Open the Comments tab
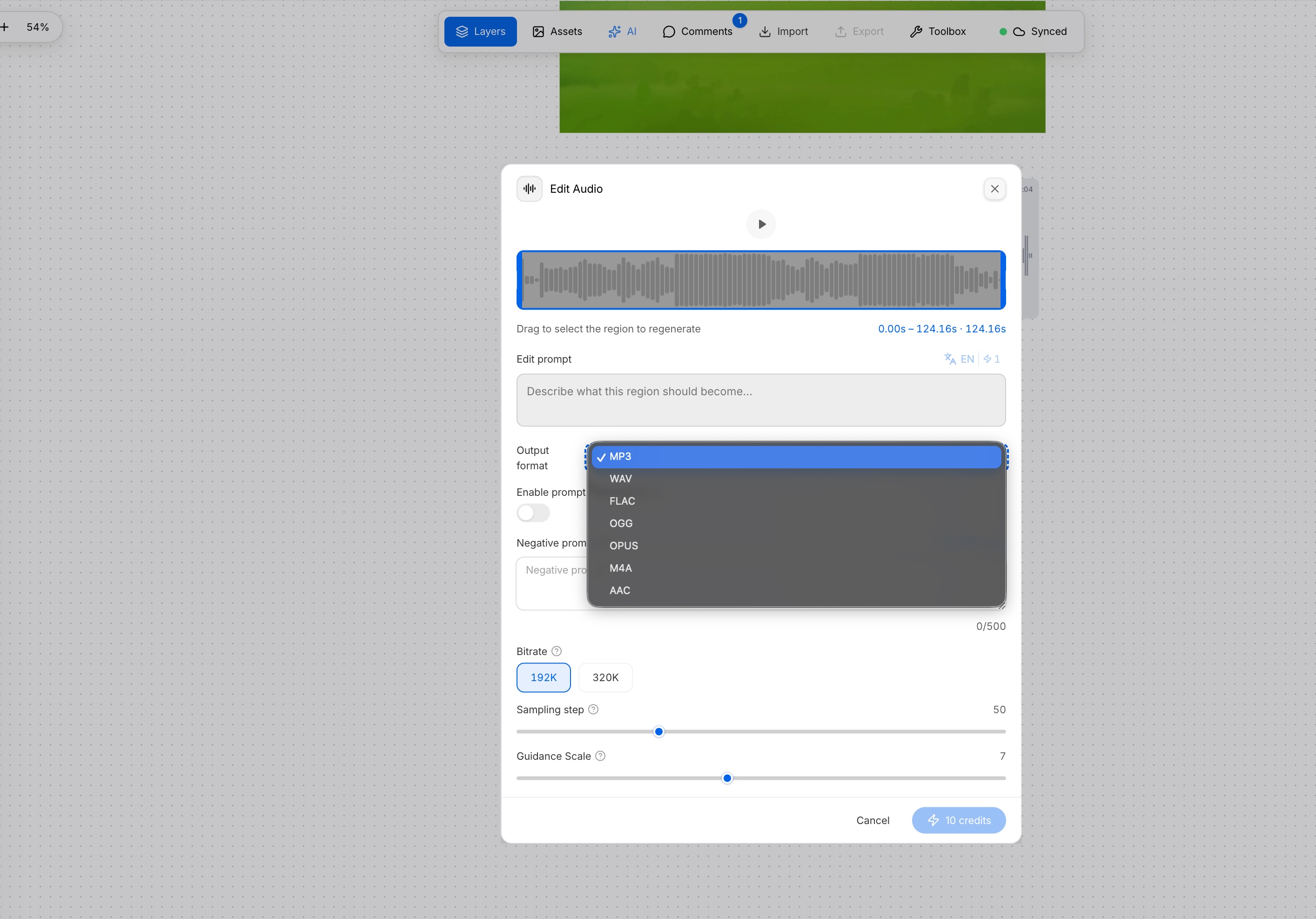The image size is (1316, 919). (698, 32)
